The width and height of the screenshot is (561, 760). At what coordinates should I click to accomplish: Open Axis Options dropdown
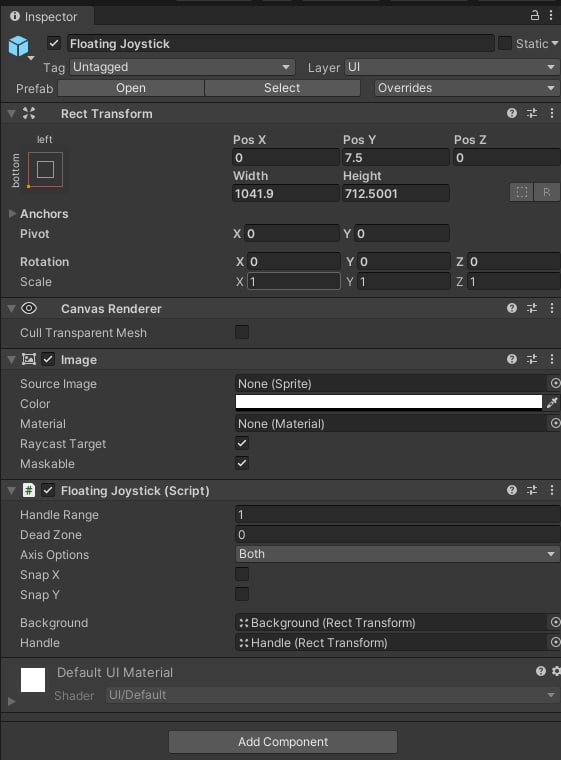coord(397,554)
